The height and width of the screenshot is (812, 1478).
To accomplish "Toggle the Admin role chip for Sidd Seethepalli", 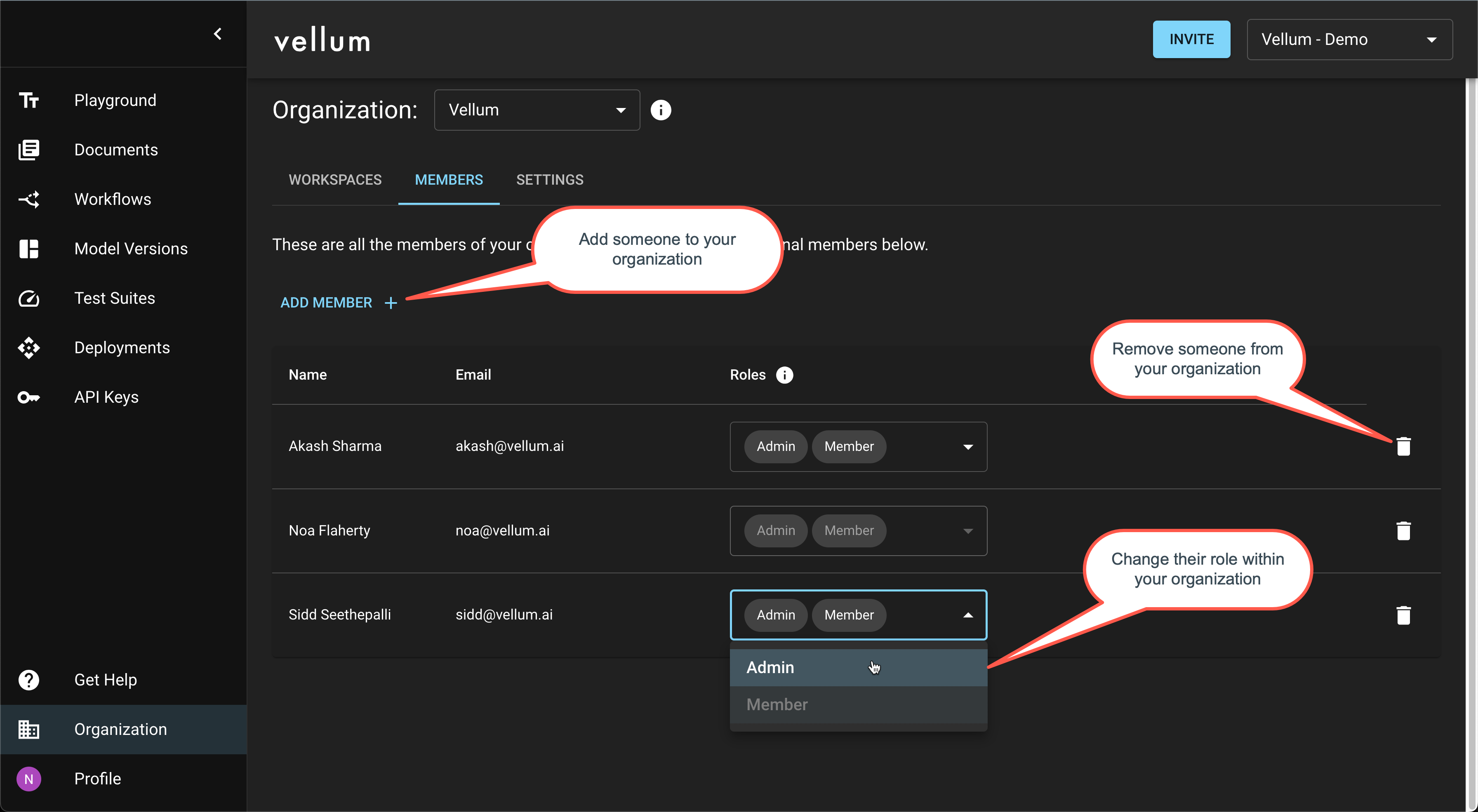I will click(775, 615).
